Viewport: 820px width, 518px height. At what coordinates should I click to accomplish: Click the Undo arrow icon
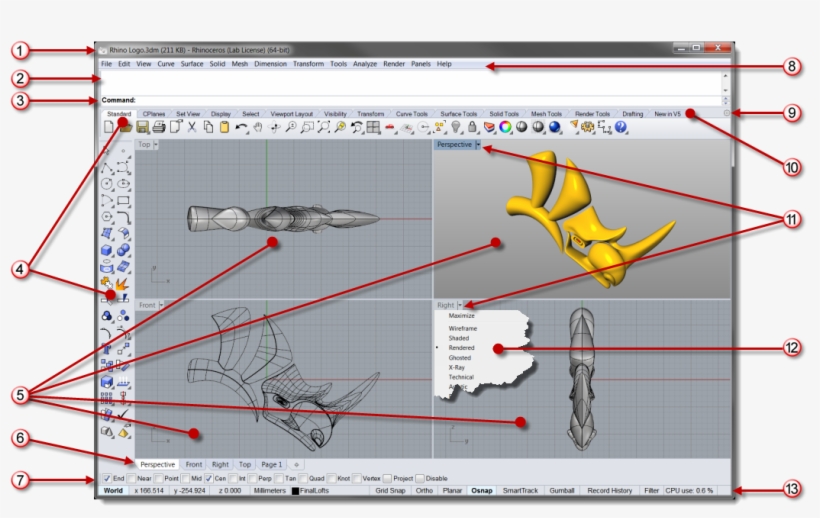coord(241,127)
